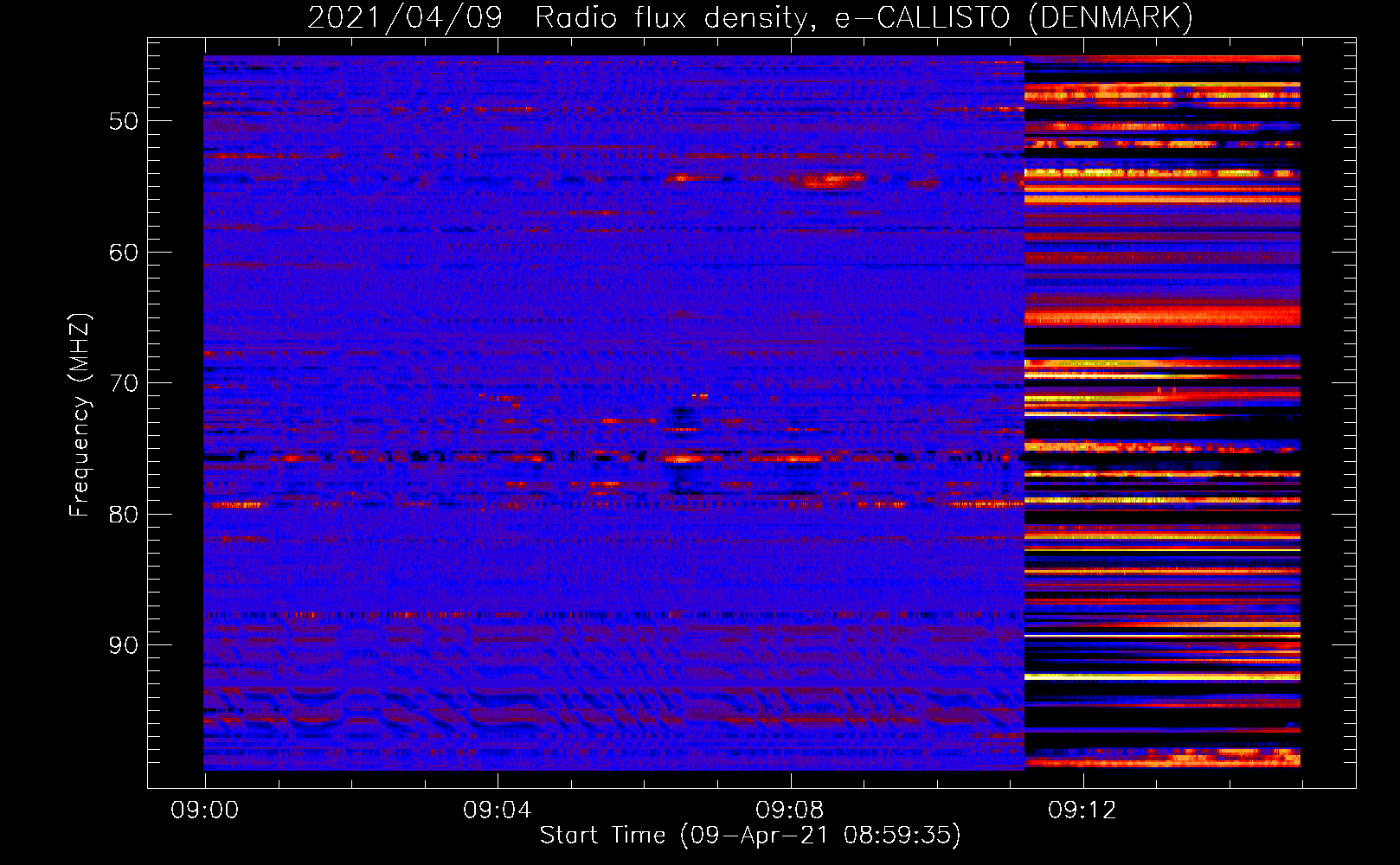Viewport: 1400px width, 865px height.
Task: Click the 'Frequency (MHZ)' axis label
Action: (x=79, y=415)
